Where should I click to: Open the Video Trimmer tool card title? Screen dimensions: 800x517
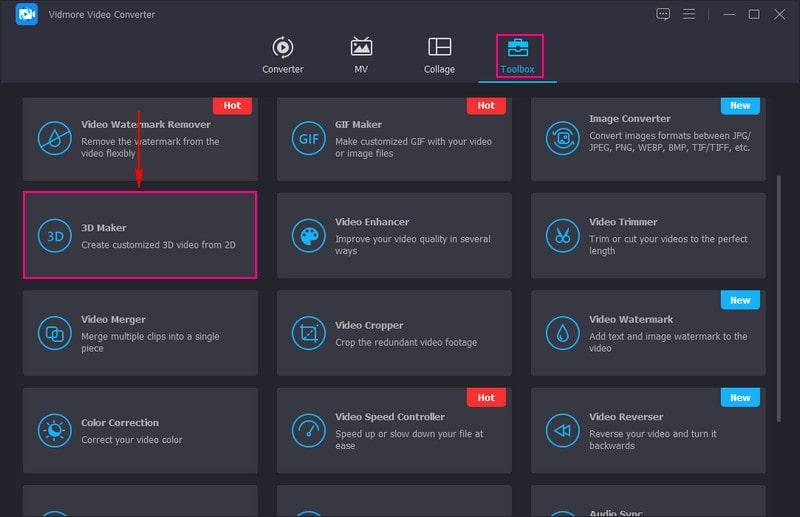coord(623,222)
